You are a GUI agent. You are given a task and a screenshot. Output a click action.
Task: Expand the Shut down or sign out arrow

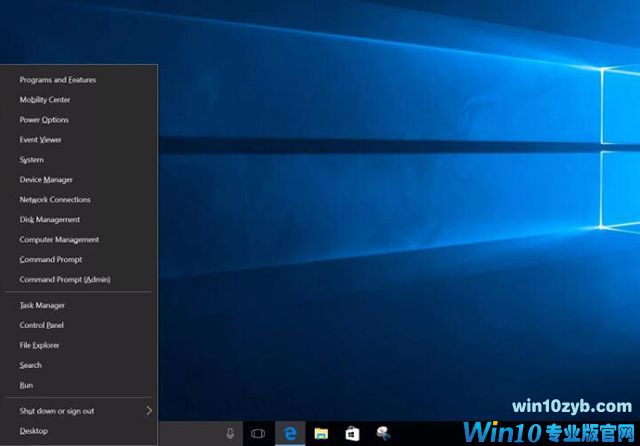[149, 411]
